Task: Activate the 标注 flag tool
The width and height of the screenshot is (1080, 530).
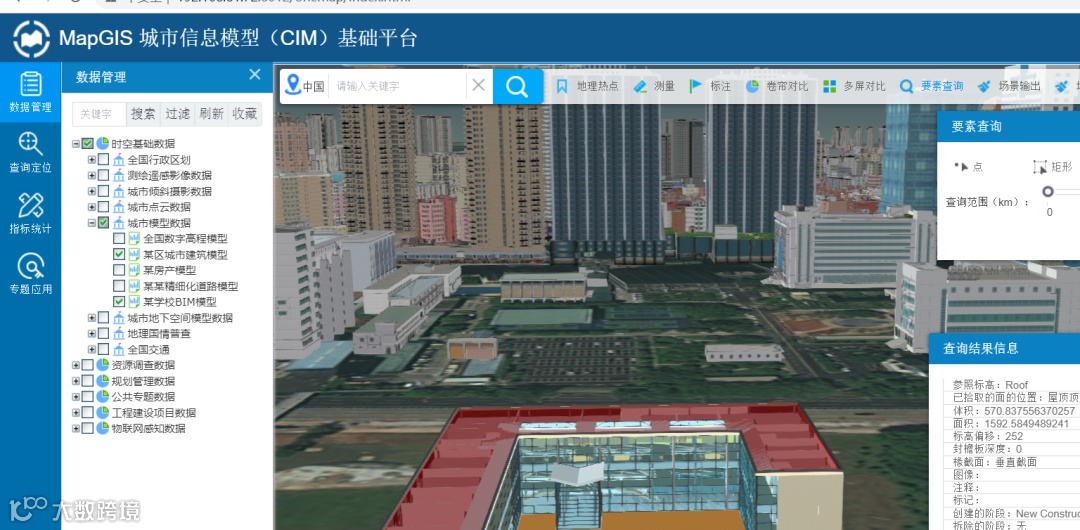Action: pos(709,86)
